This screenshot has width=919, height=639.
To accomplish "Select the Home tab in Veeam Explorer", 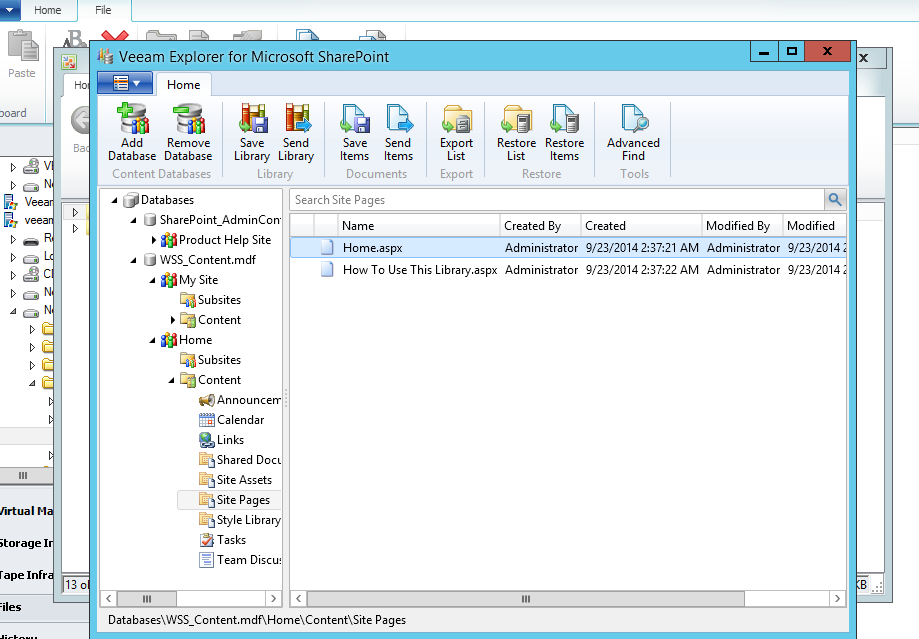I will pos(183,84).
